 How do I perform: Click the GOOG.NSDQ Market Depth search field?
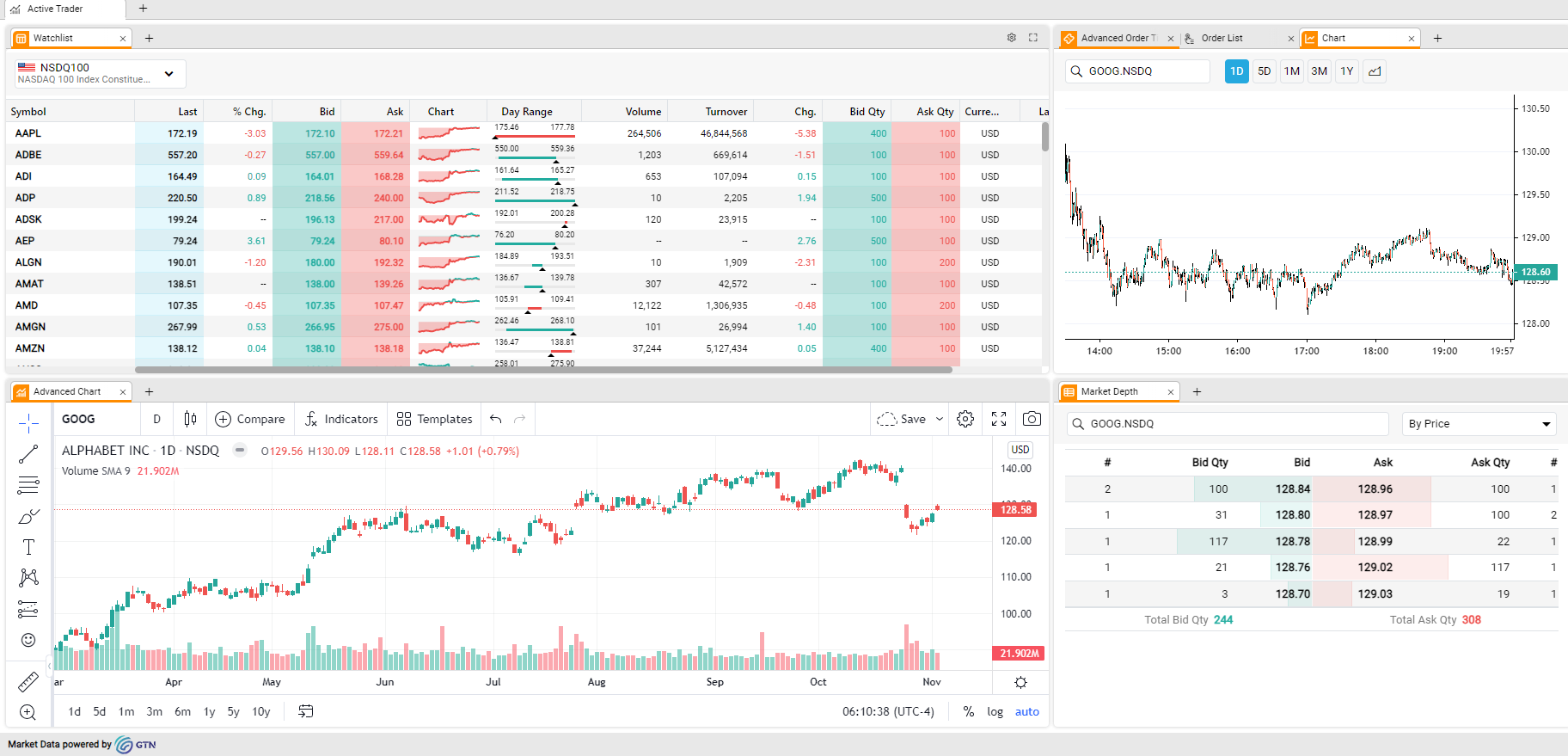[1228, 424]
